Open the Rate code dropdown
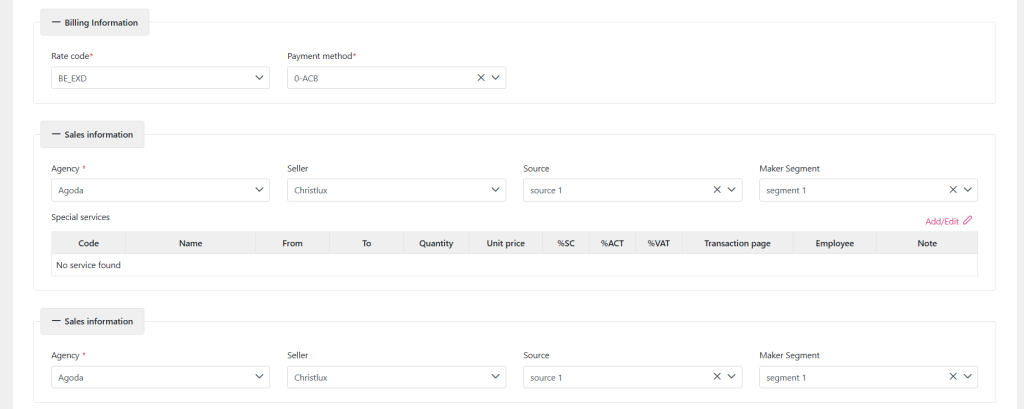The height and width of the screenshot is (409, 1024). coord(160,78)
